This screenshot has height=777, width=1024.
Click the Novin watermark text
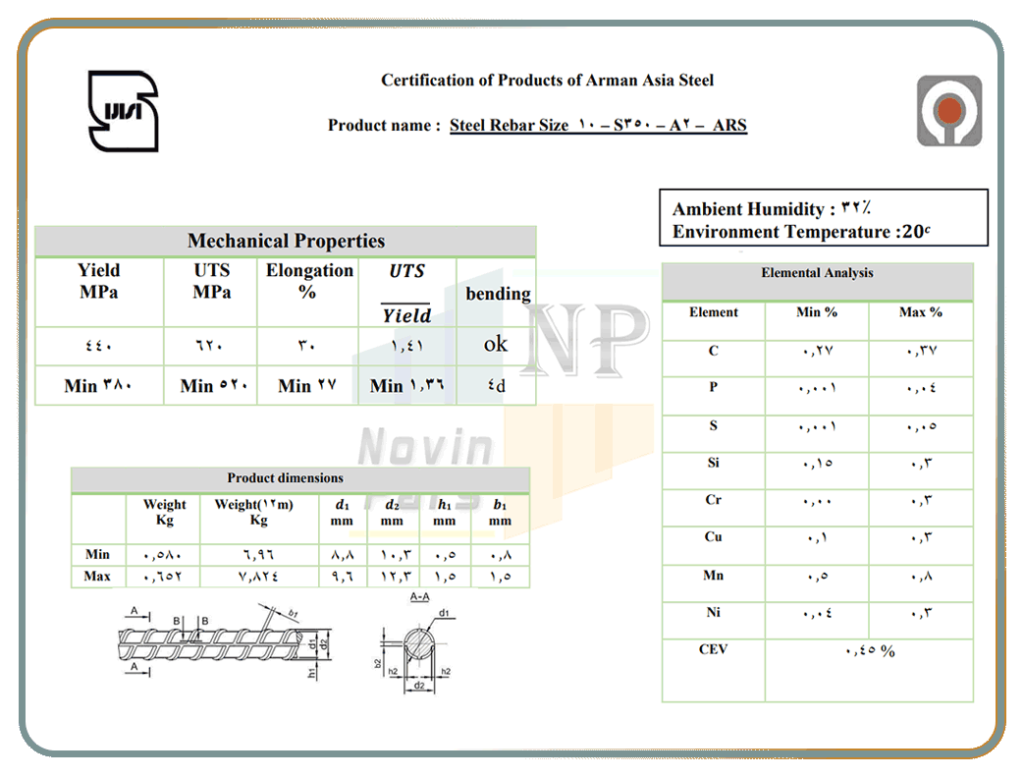(x=425, y=449)
